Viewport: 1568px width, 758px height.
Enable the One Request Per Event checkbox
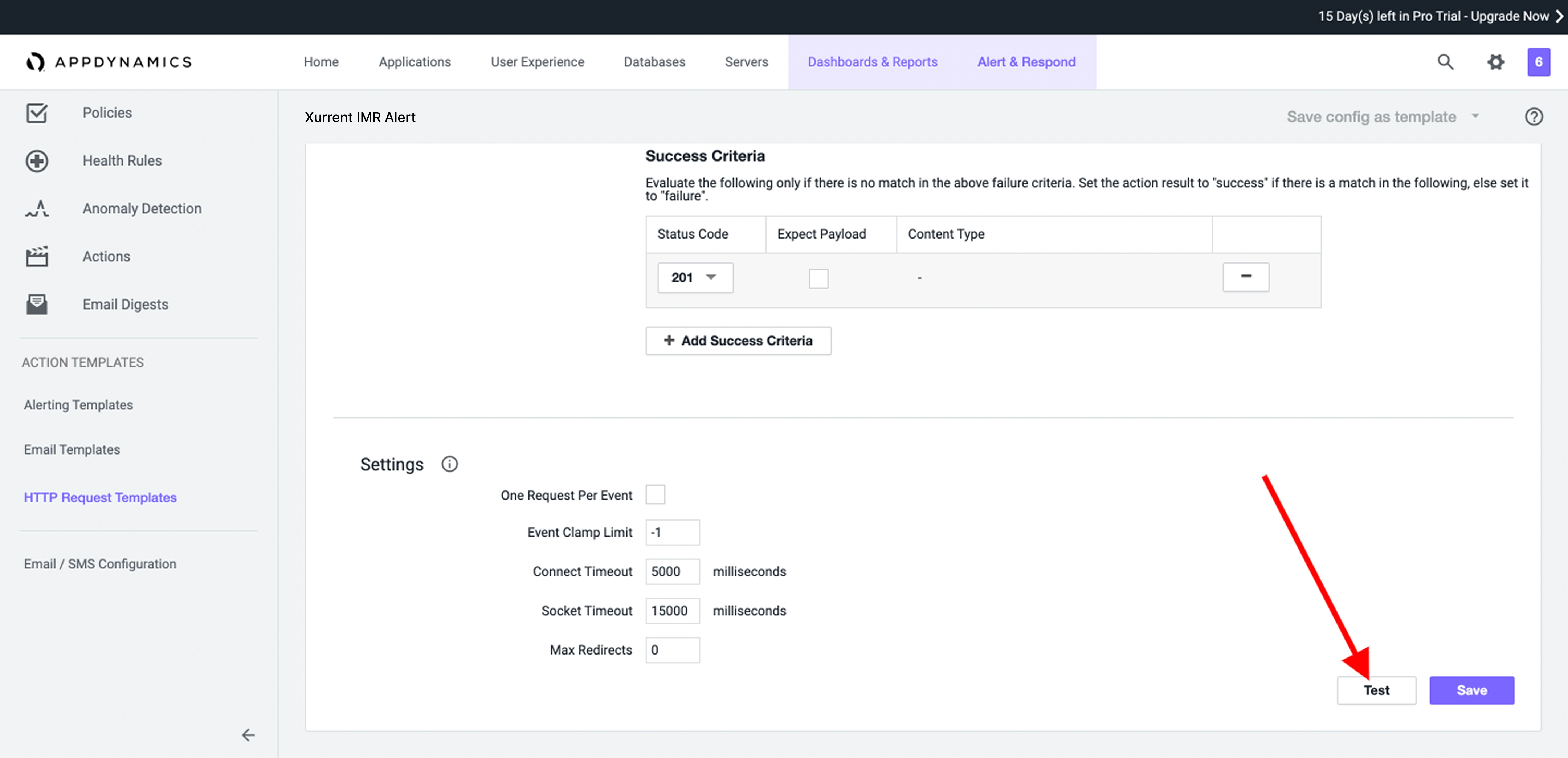coord(655,494)
